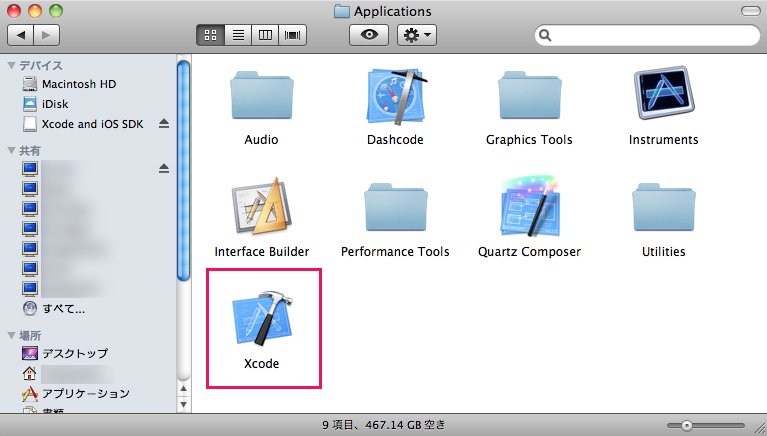Screen dimensions: 767x436
Task: Click the Interface Builder label text
Action: 262,252
